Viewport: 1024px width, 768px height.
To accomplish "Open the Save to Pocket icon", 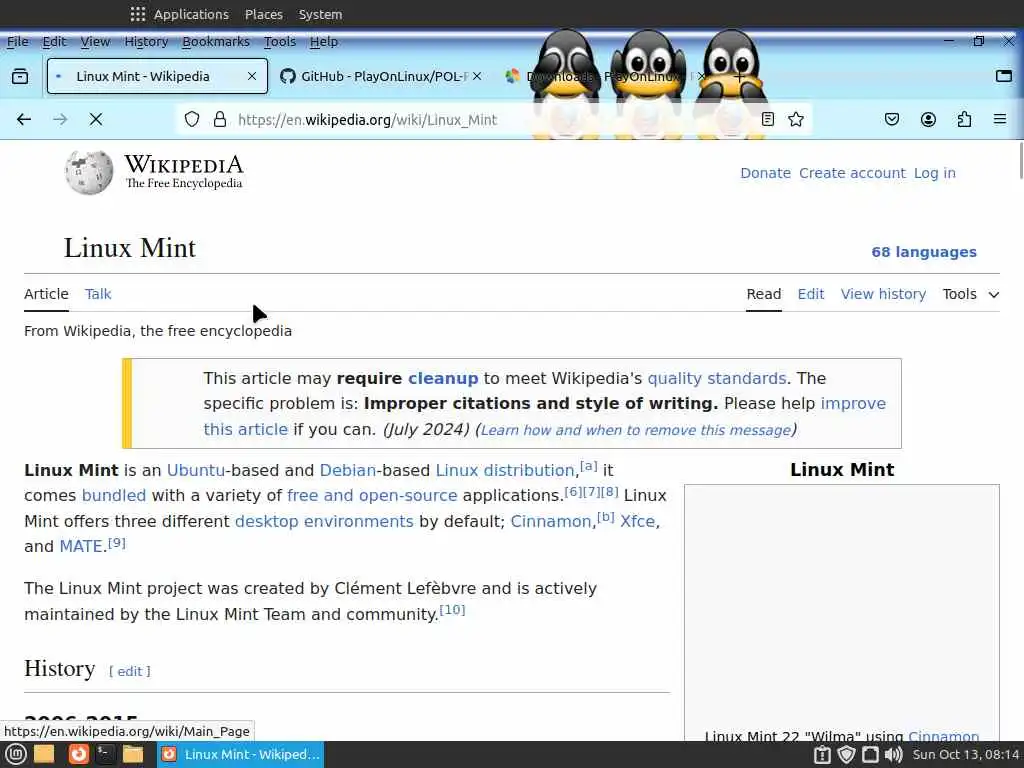I will click(892, 120).
